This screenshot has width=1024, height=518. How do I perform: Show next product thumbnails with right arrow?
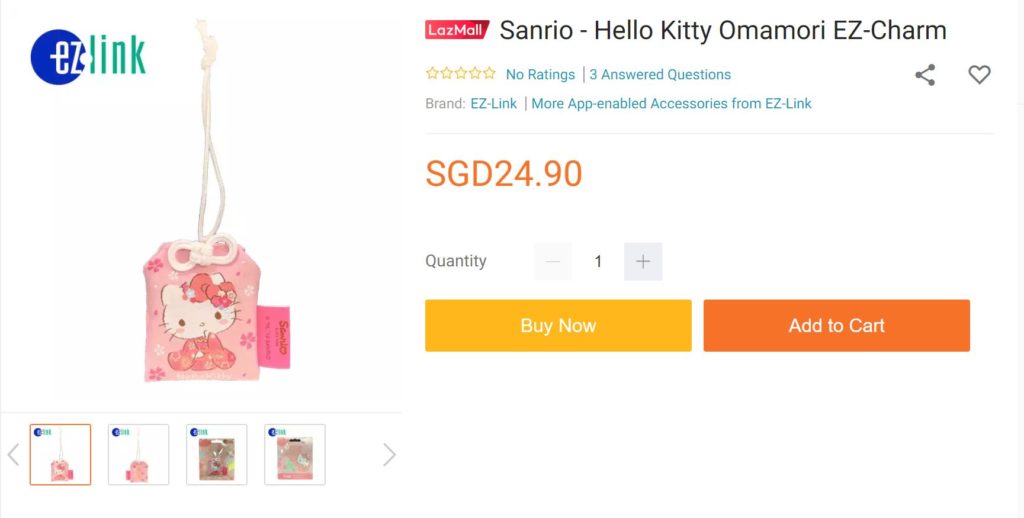(x=389, y=455)
